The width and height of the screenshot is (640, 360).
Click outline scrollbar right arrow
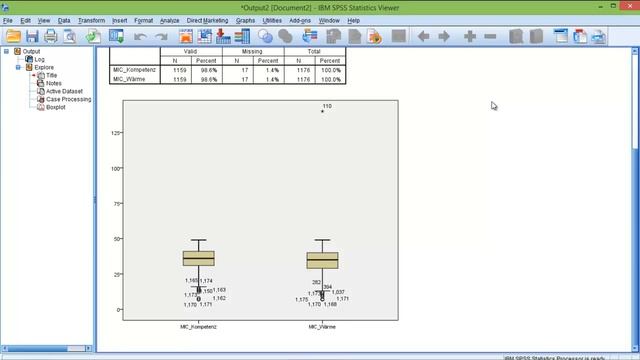89,349
